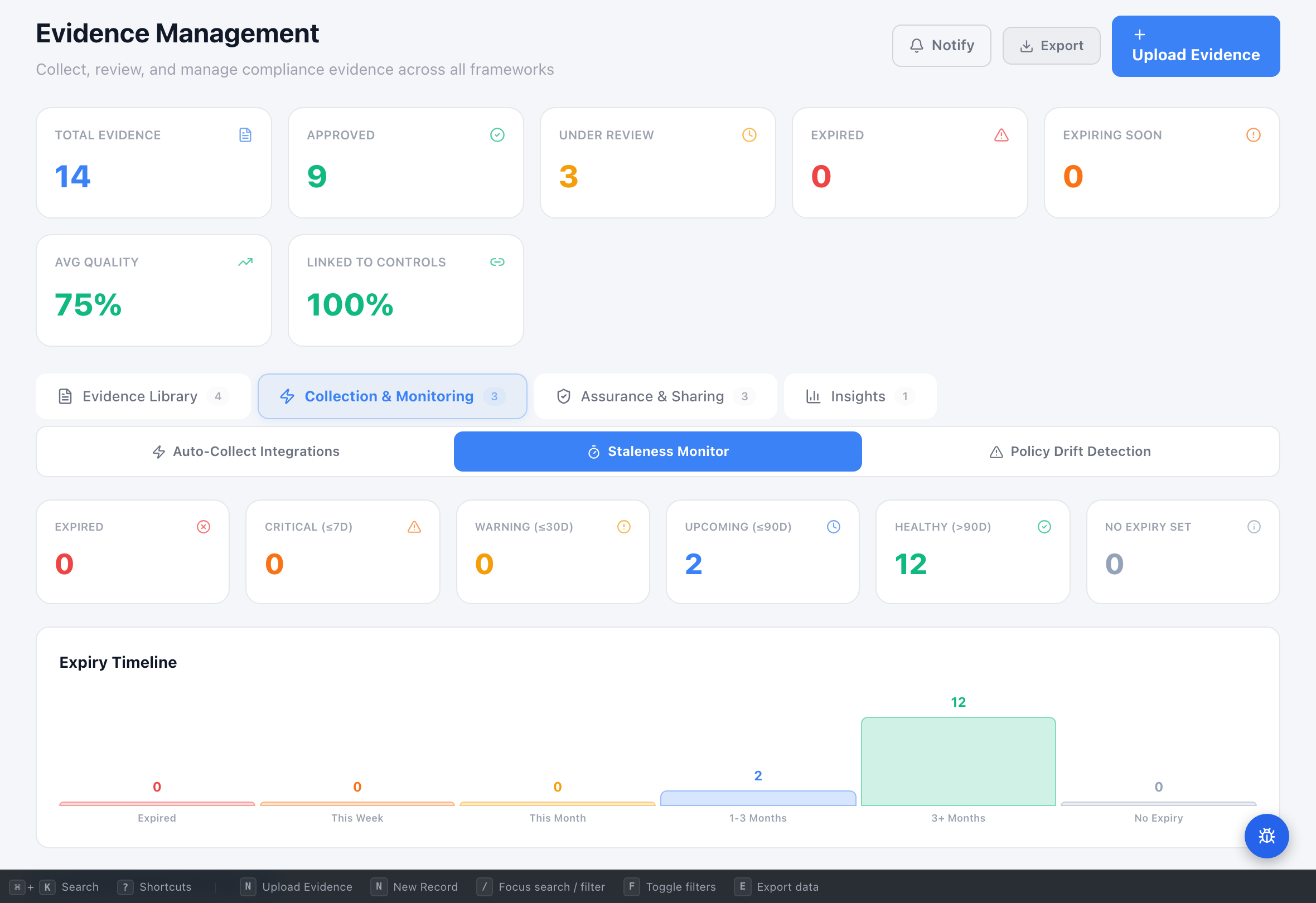Click the green check icon on Approved card

point(497,135)
